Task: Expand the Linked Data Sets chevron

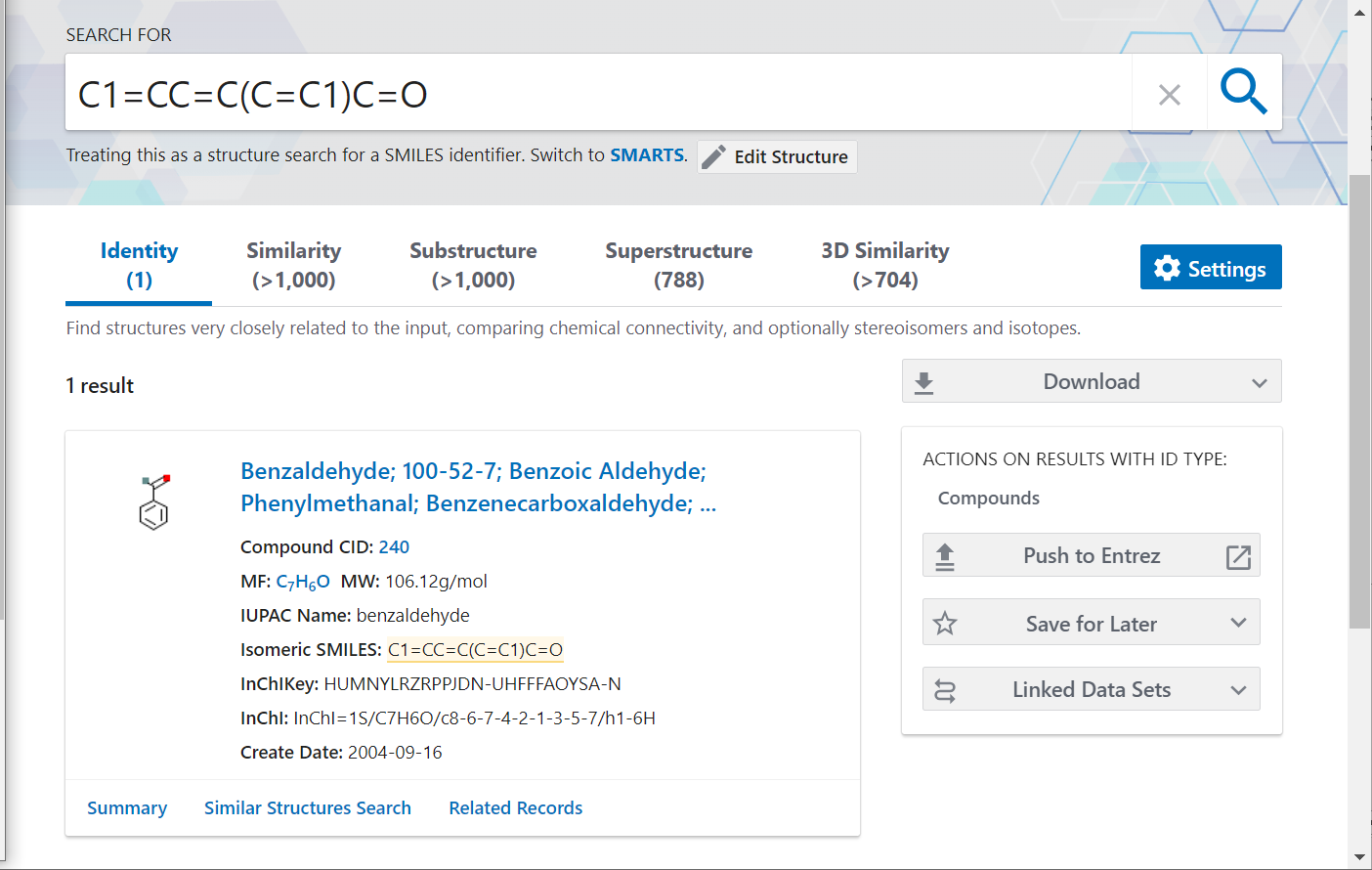Action: click(x=1238, y=690)
